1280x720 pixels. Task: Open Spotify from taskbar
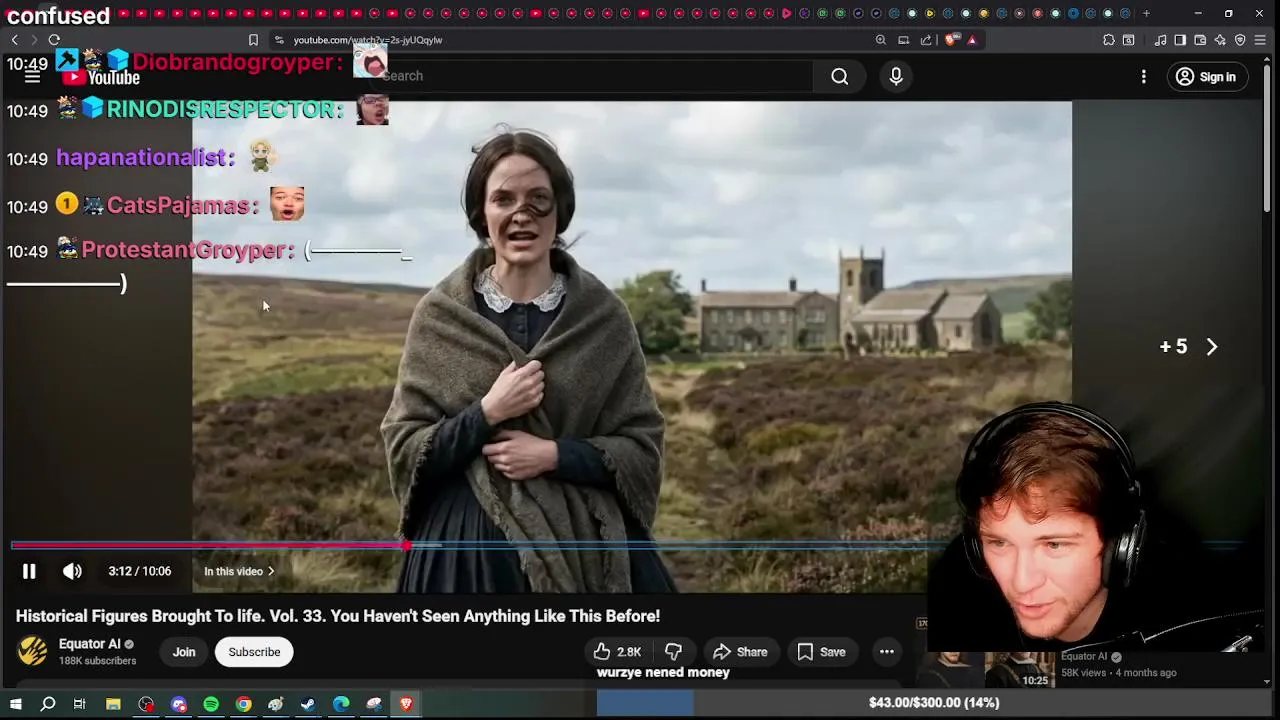point(211,704)
